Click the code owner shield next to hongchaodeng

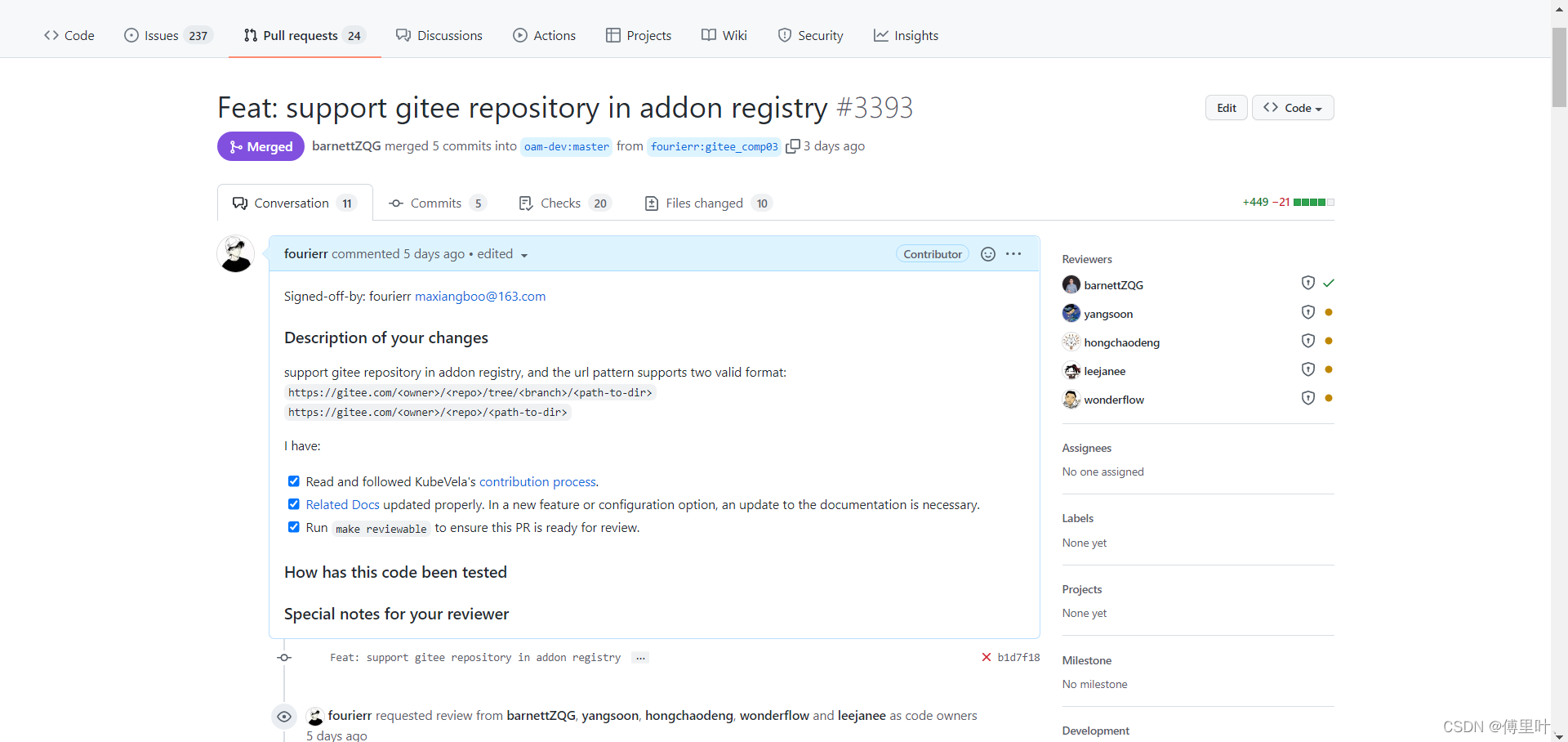[x=1307, y=341]
